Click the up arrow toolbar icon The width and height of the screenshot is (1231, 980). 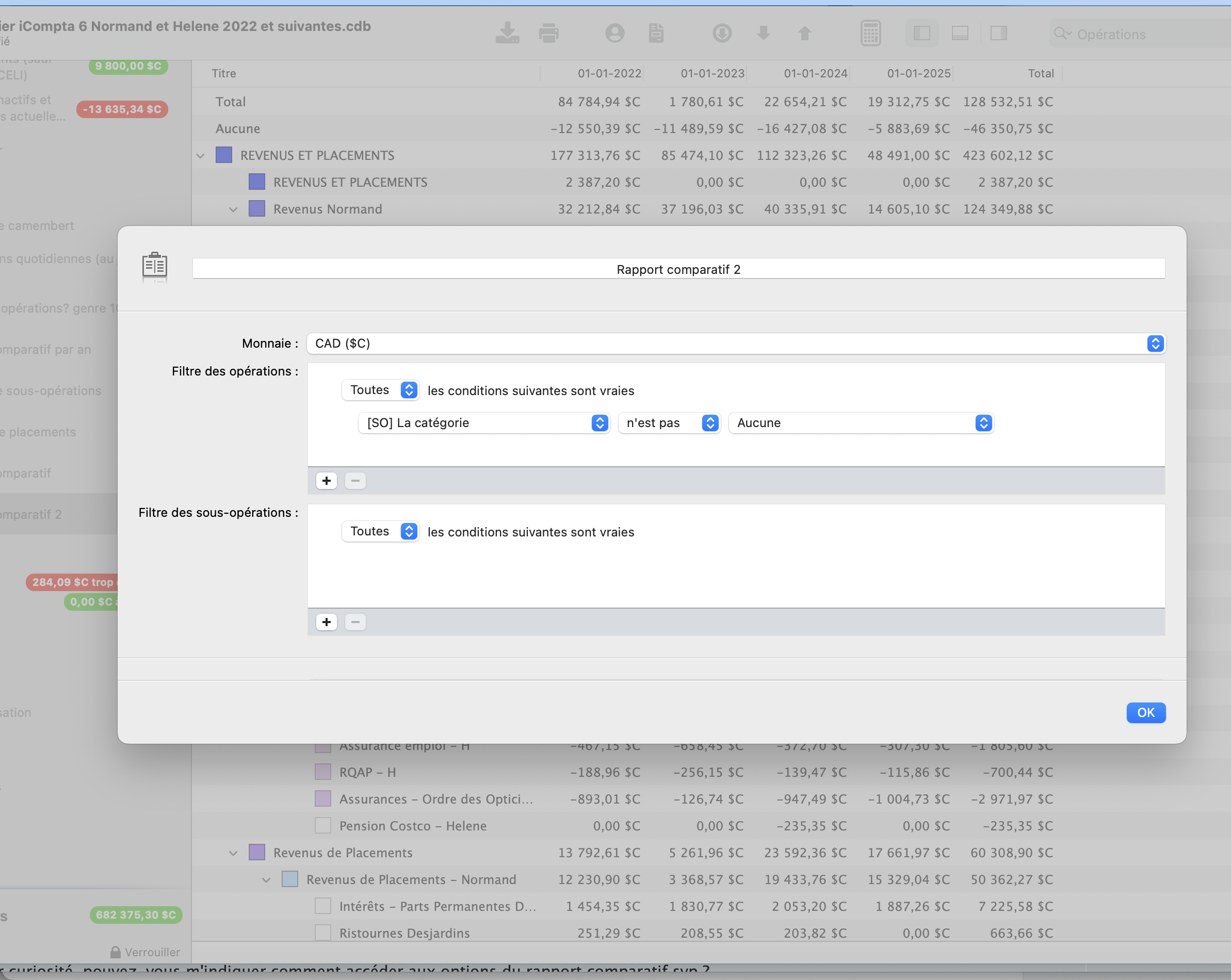tap(804, 33)
